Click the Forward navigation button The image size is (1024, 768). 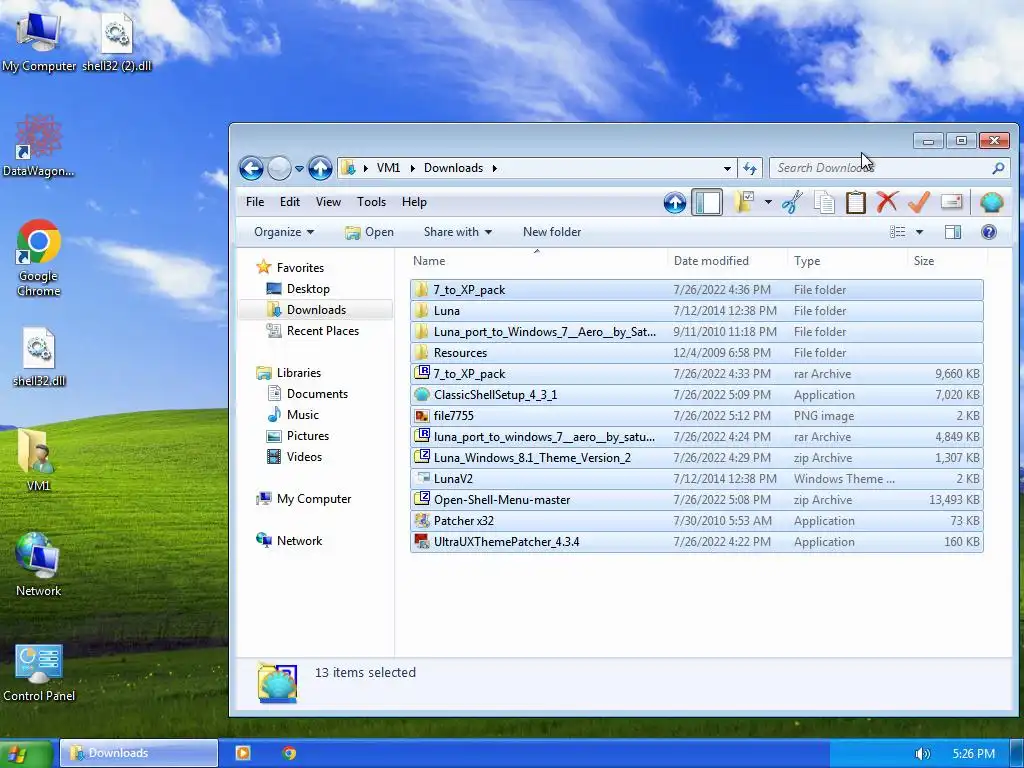pos(280,168)
